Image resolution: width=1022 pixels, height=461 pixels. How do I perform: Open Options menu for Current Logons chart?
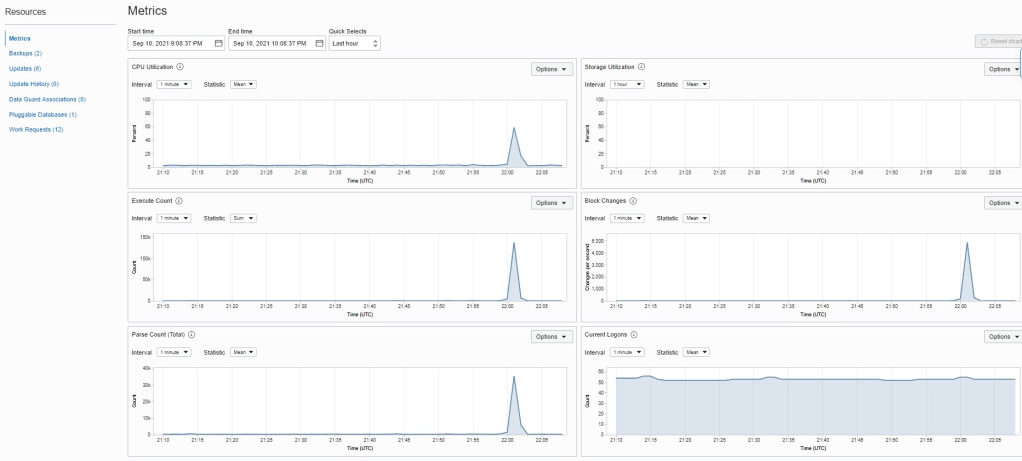tap(1004, 336)
